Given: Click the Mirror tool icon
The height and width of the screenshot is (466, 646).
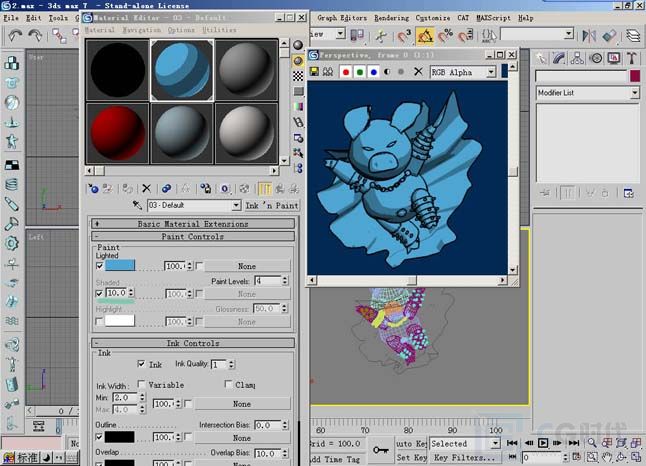Looking at the screenshot, I should (x=589, y=35).
